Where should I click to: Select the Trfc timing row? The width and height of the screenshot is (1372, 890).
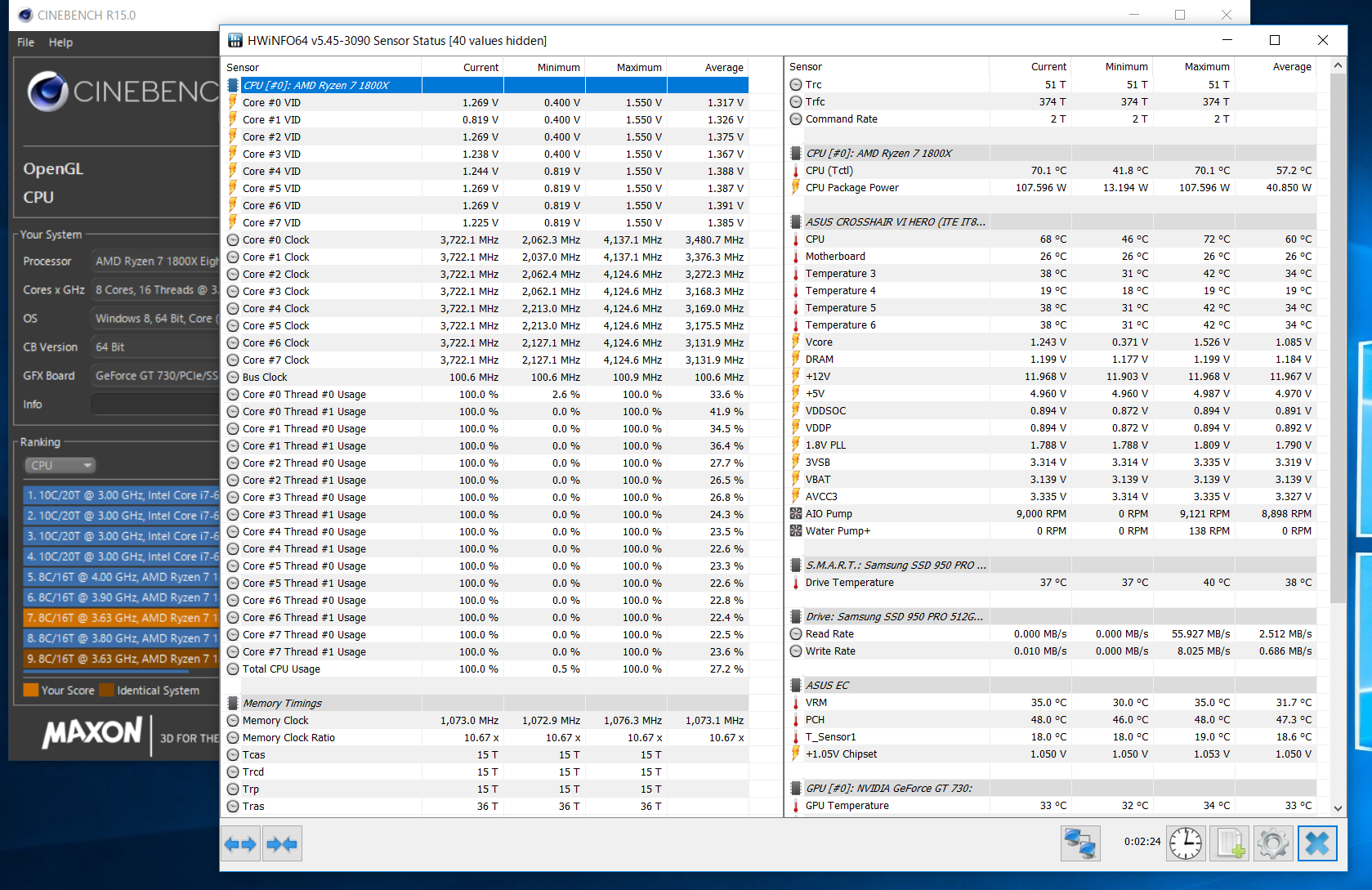[x=1052, y=101]
